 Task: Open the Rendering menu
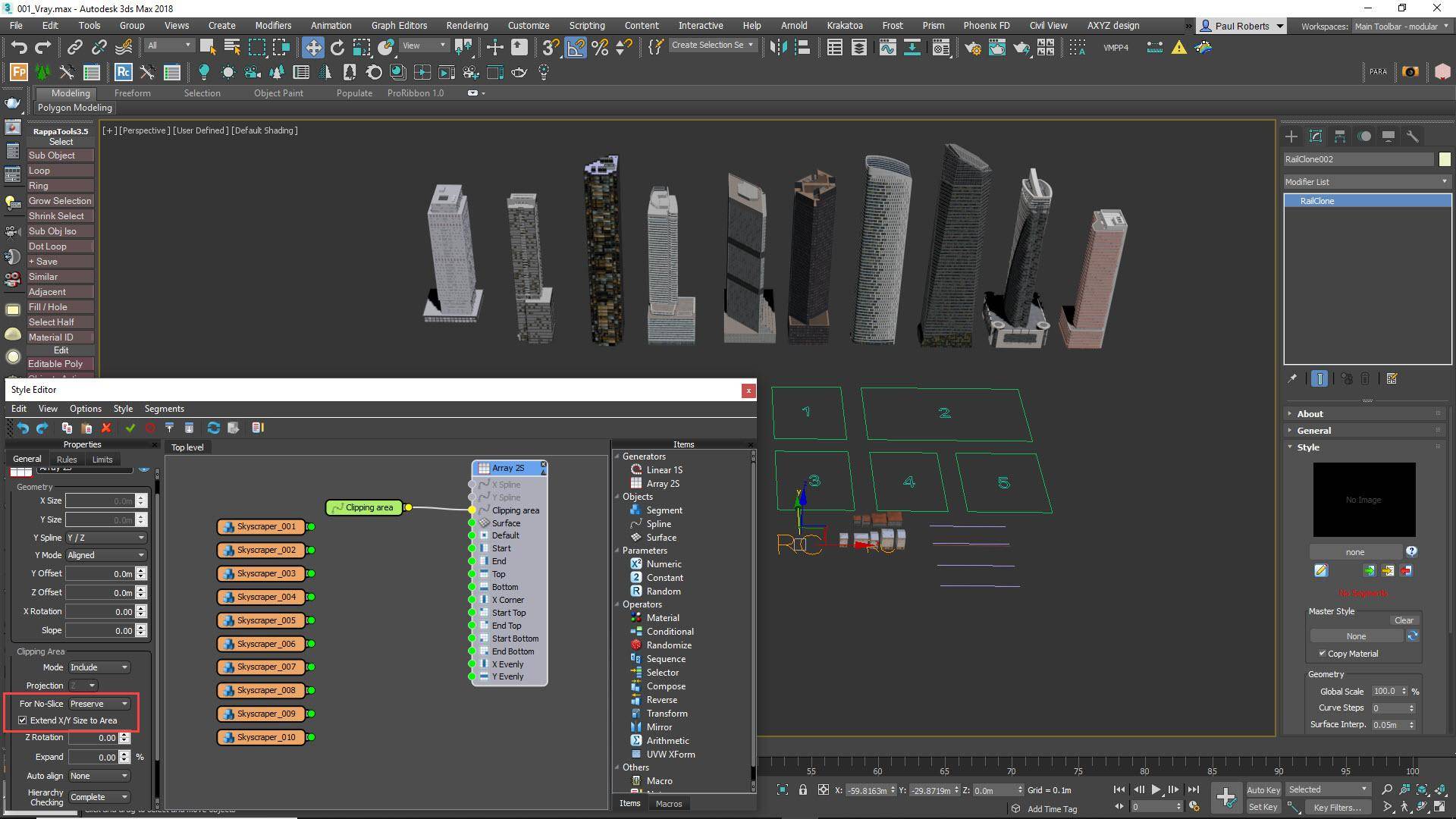pyautogui.click(x=466, y=25)
